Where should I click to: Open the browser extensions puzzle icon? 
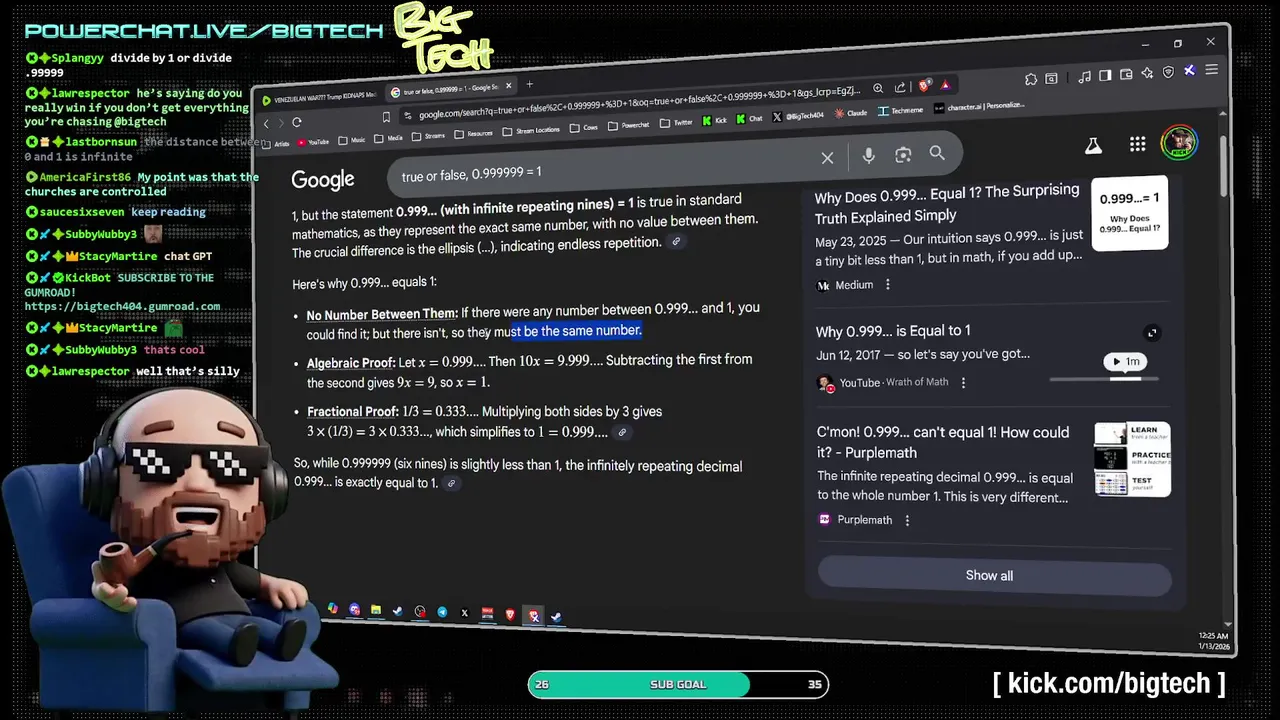(1031, 80)
